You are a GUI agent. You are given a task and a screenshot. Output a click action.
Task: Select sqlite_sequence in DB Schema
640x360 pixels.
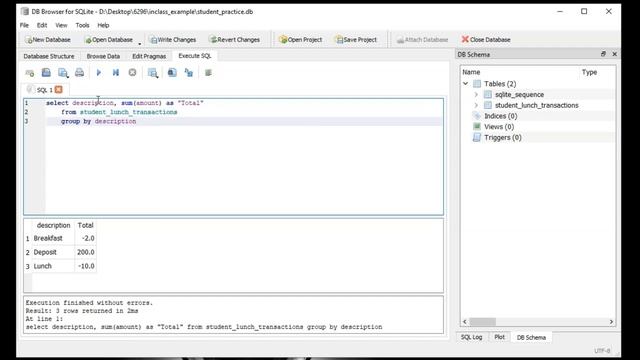click(520, 95)
